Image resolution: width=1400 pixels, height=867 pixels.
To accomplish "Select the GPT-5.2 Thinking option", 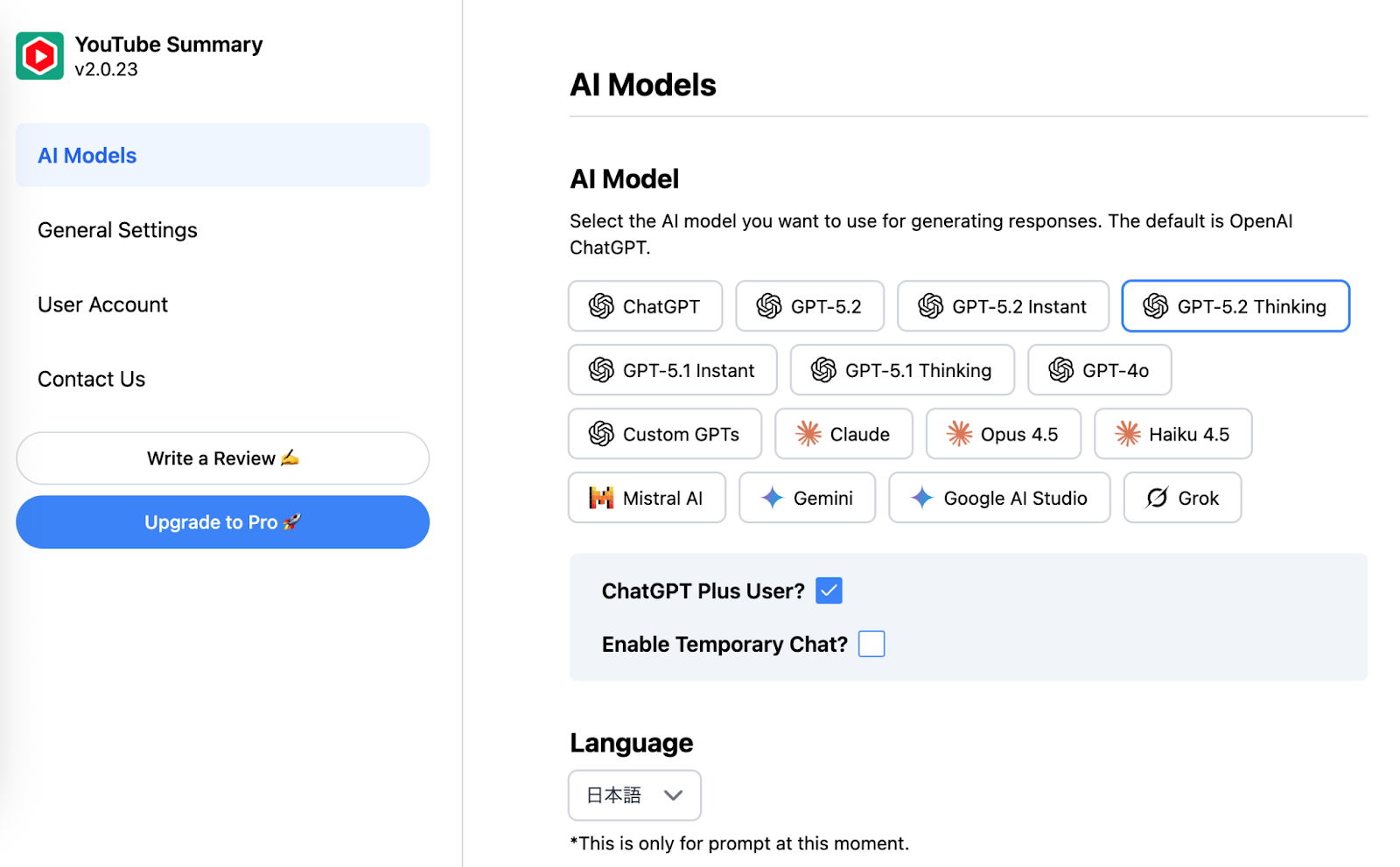I will 1235,306.
